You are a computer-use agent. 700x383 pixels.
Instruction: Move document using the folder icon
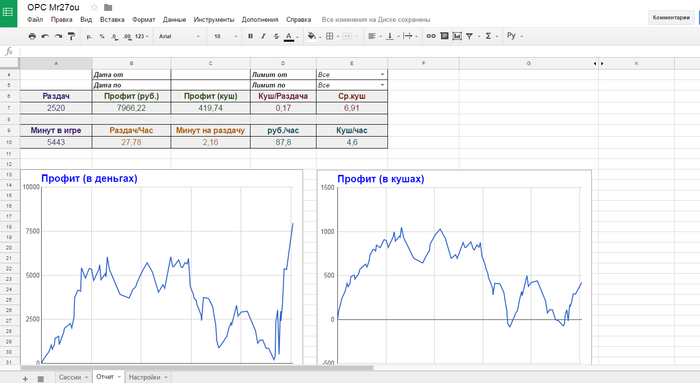pyautogui.click(x=108, y=7)
